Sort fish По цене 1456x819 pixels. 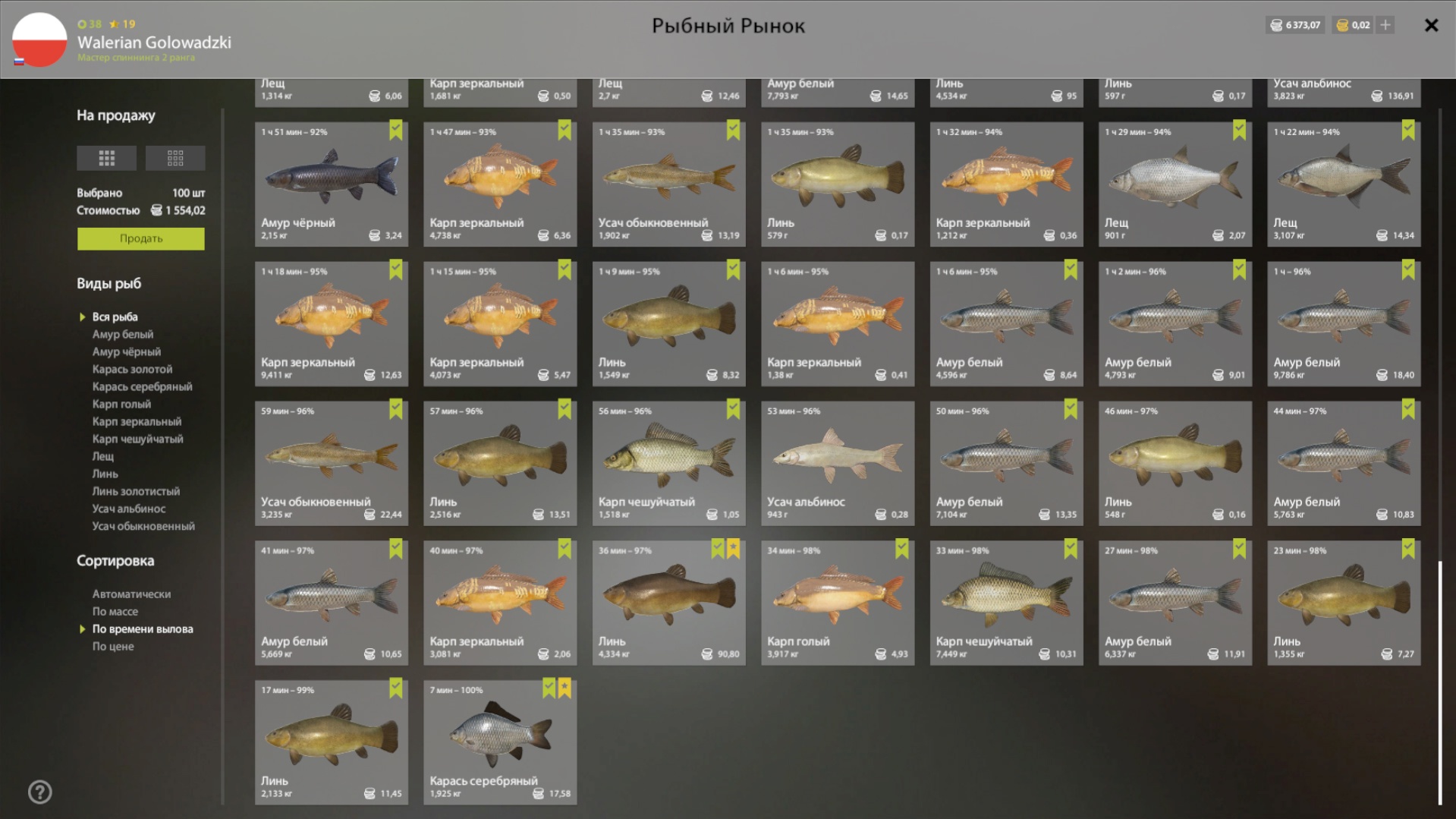point(113,646)
